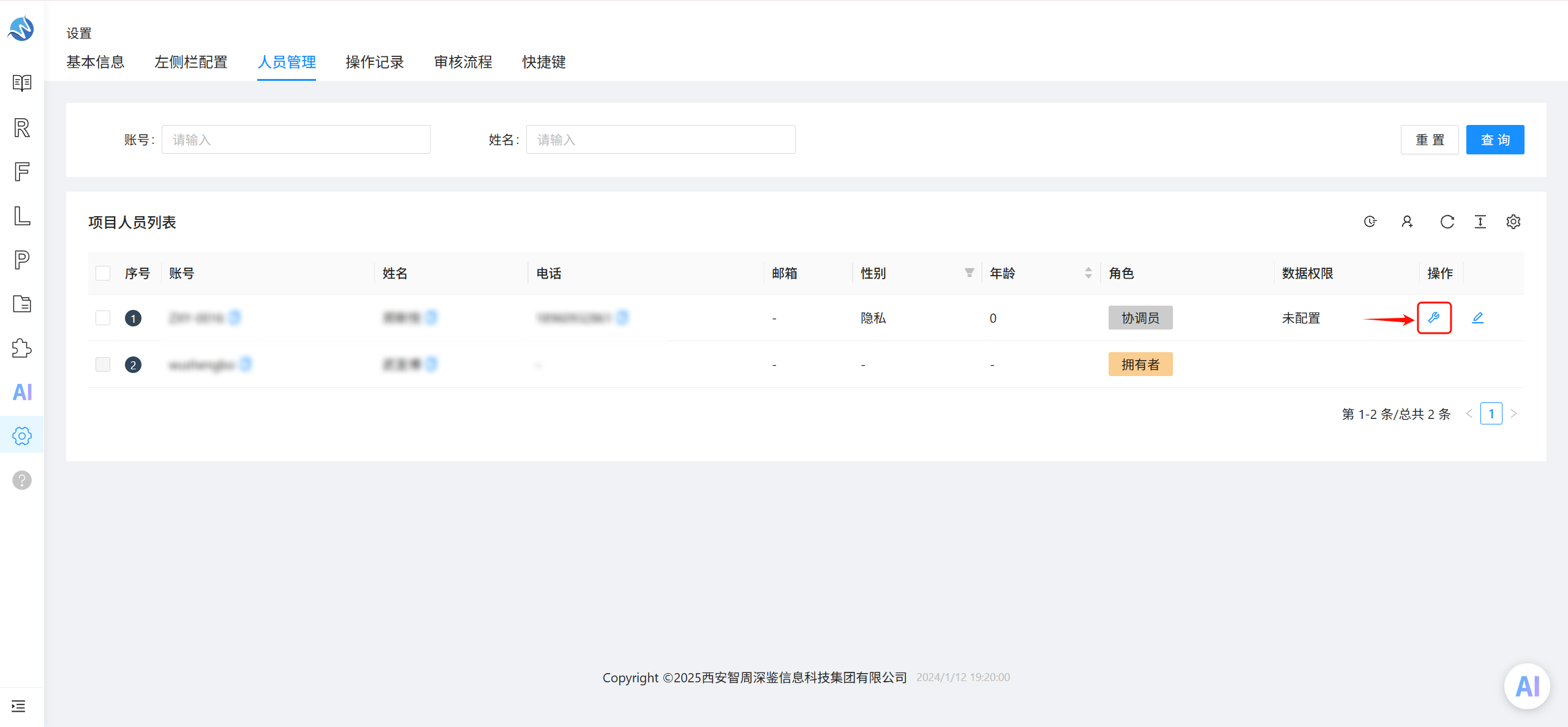Screen dimensions: 1568x727
Task: Switch to the 操作记录 tab
Action: click(375, 62)
